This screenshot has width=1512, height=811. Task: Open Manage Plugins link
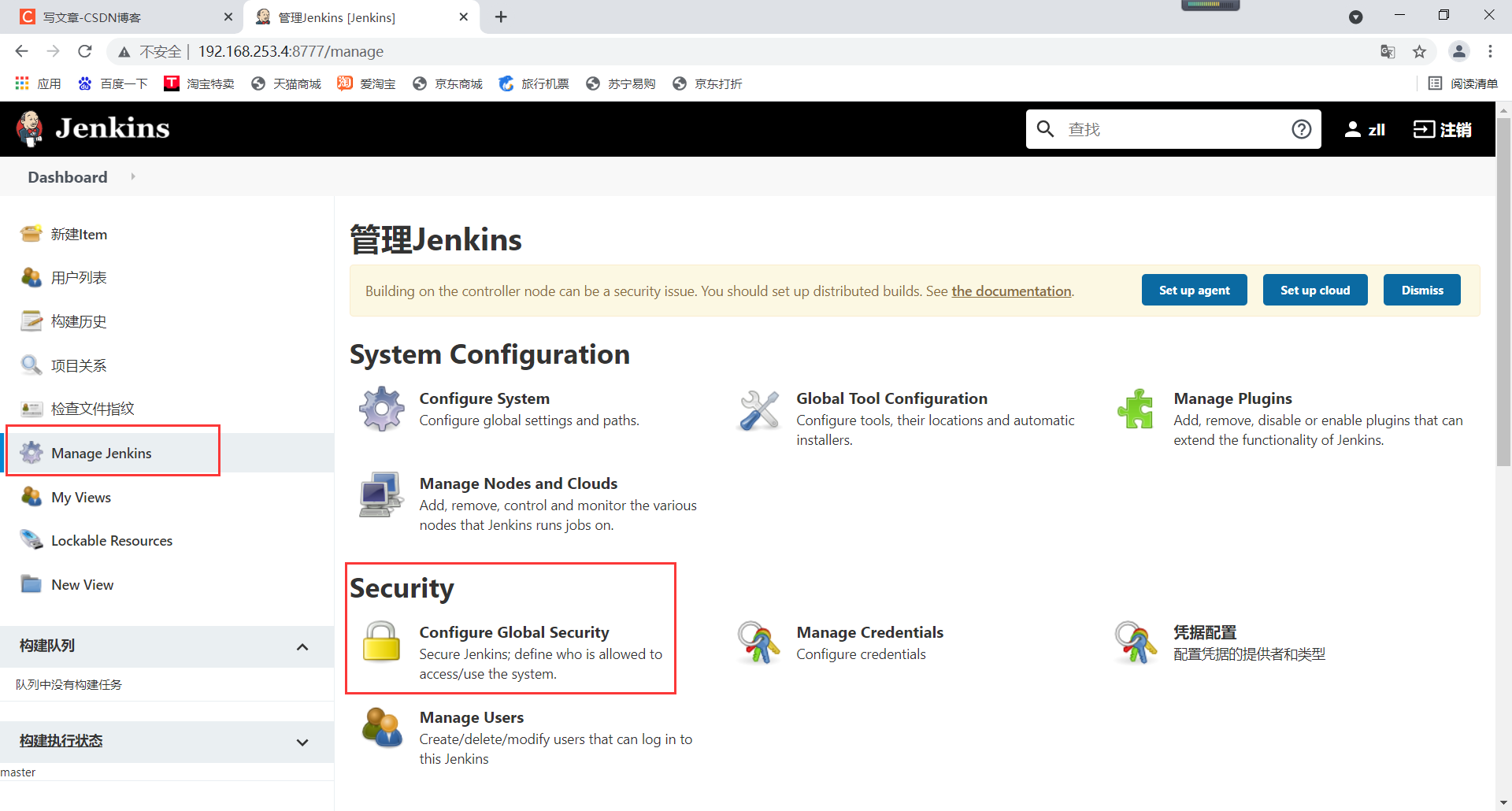(1232, 398)
